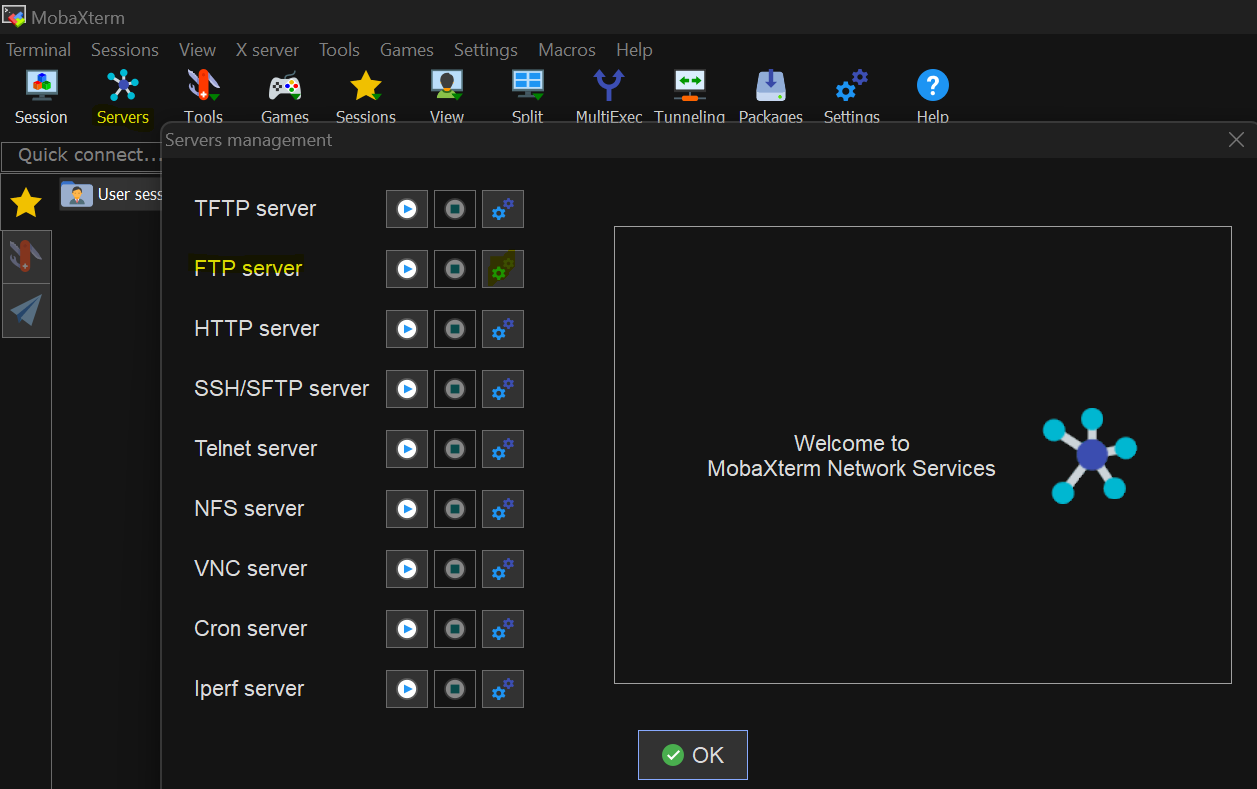Stop the NFS server
The width and height of the screenshot is (1257, 789).
pos(455,509)
